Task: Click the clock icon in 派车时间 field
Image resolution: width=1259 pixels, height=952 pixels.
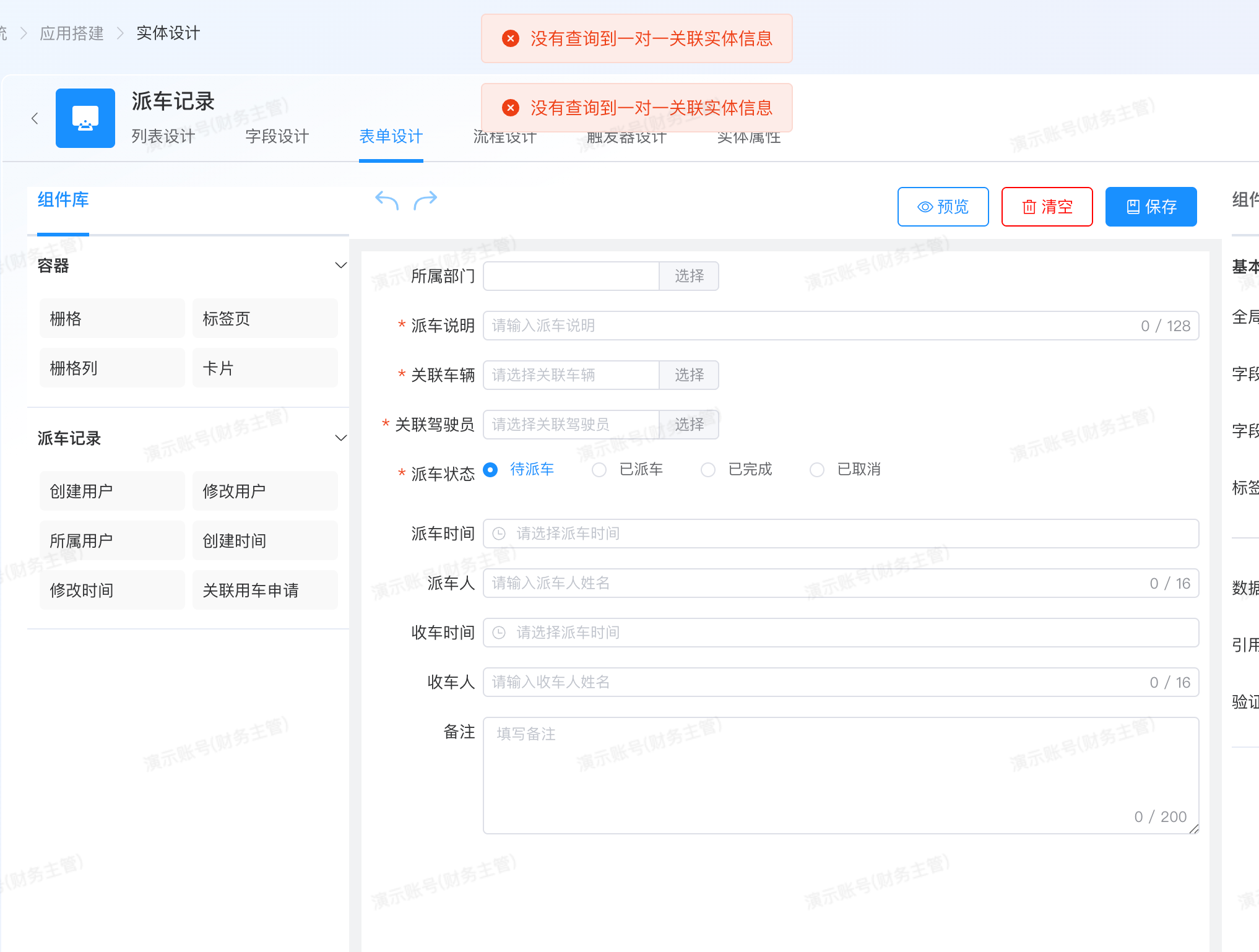Action: pyautogui.click(x=499, y=534)
